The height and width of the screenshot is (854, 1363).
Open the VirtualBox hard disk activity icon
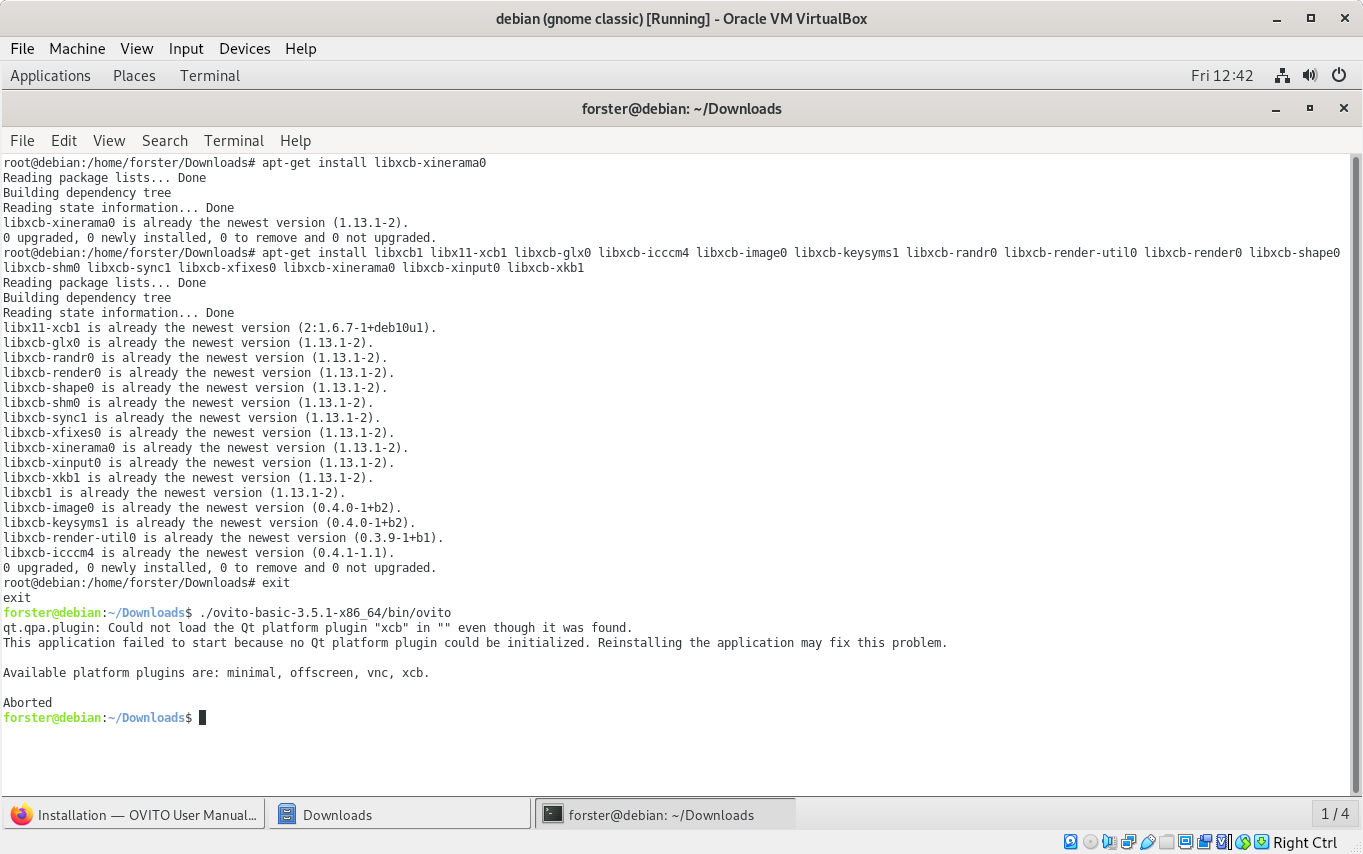[x=1070, y=842]
